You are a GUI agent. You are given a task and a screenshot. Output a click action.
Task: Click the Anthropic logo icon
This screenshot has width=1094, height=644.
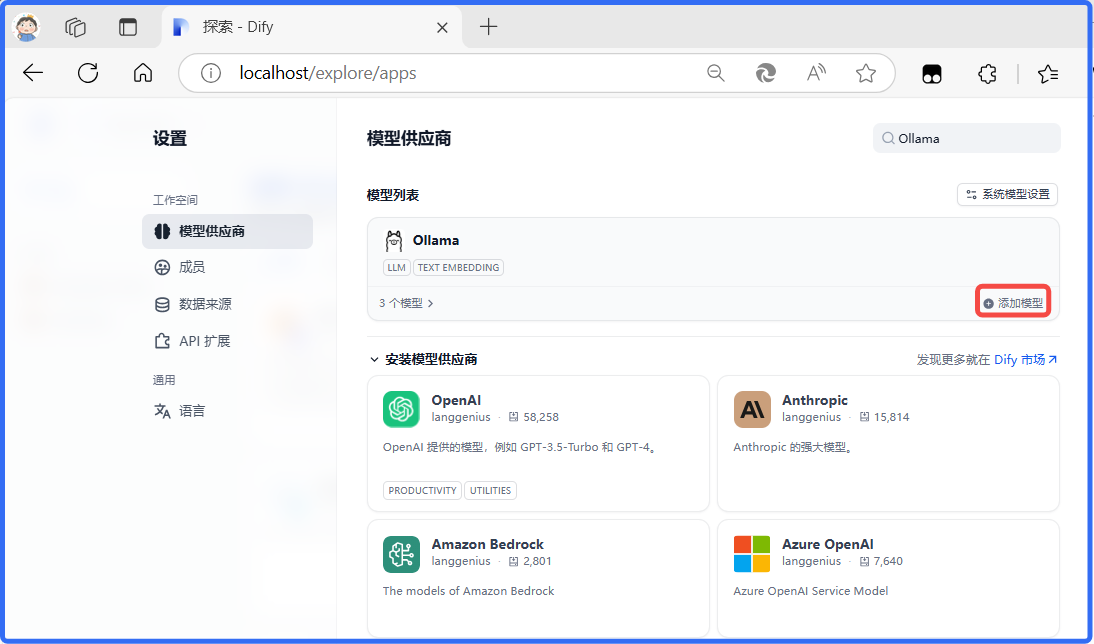coord(752,409)
